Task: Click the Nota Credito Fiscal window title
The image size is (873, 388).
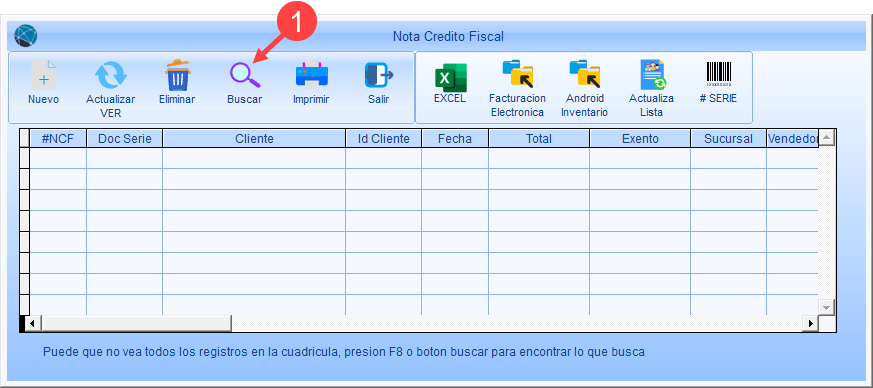Action: 448,37
